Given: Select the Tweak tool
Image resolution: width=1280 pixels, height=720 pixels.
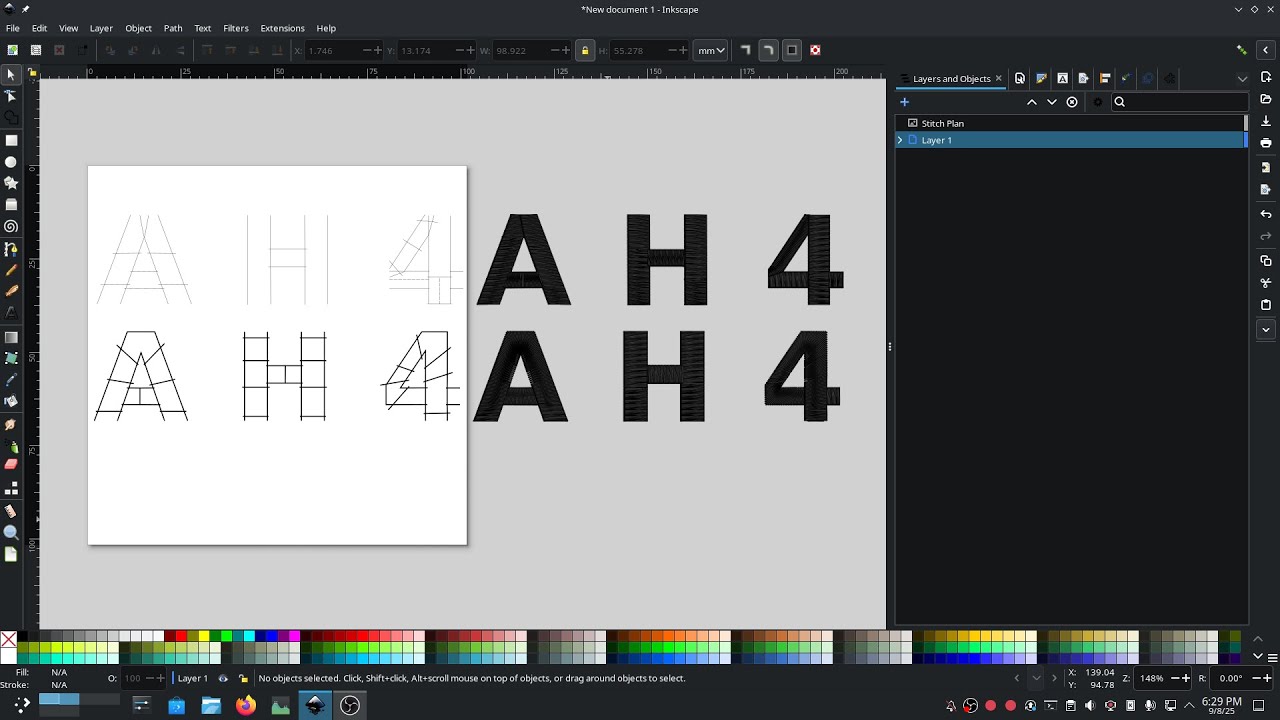Looking at the screenshot, I should [x=11, y=425].
